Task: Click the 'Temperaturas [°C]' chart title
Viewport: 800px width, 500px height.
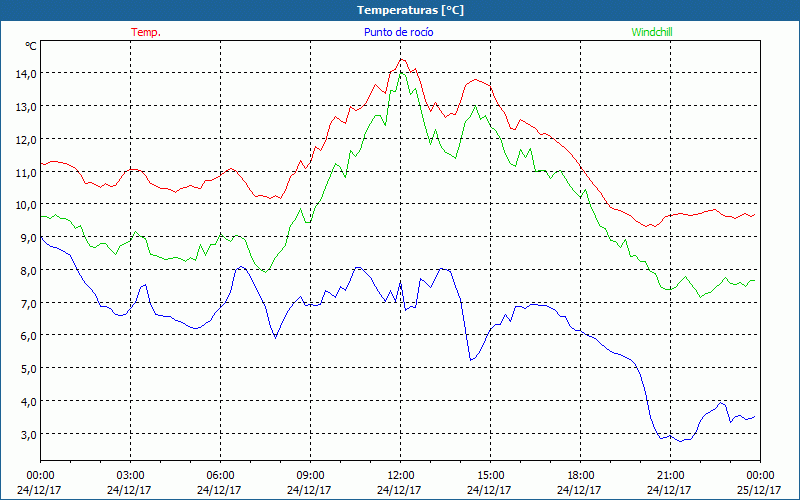Action: point(410,10)
